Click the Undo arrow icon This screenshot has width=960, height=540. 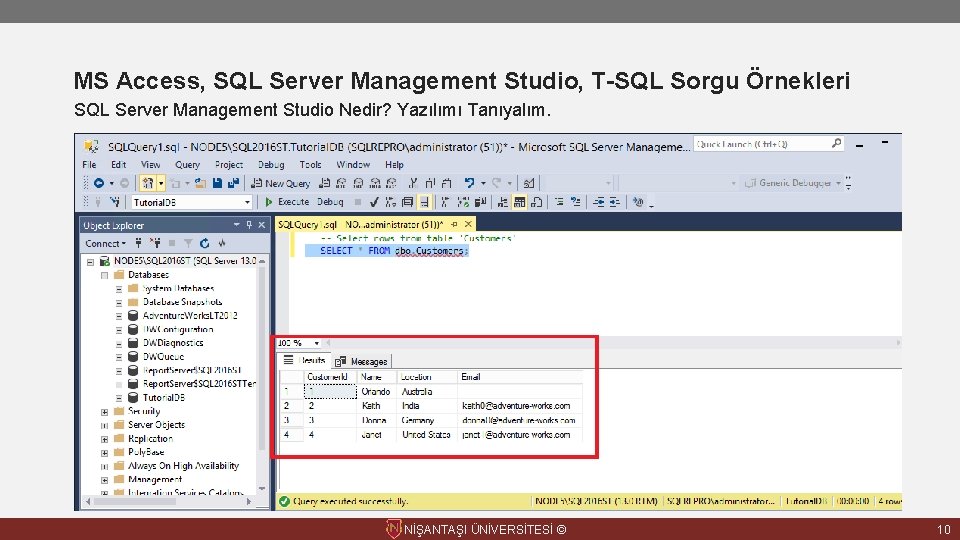pyautogui.click(x=469, y=183)
